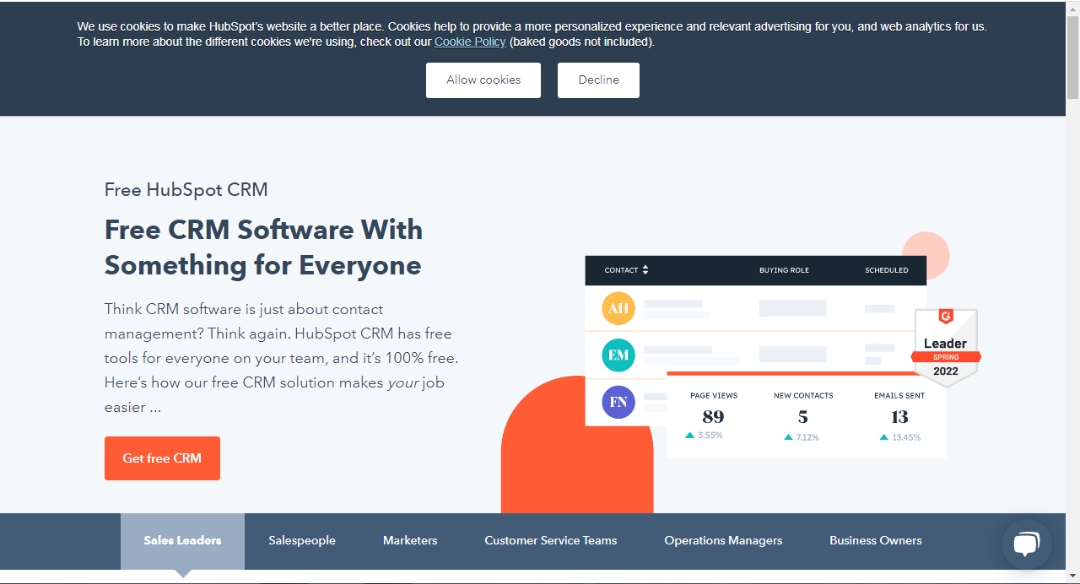Click the EM contact avatar
1080x584 pixels.
[x=618, y=355]
